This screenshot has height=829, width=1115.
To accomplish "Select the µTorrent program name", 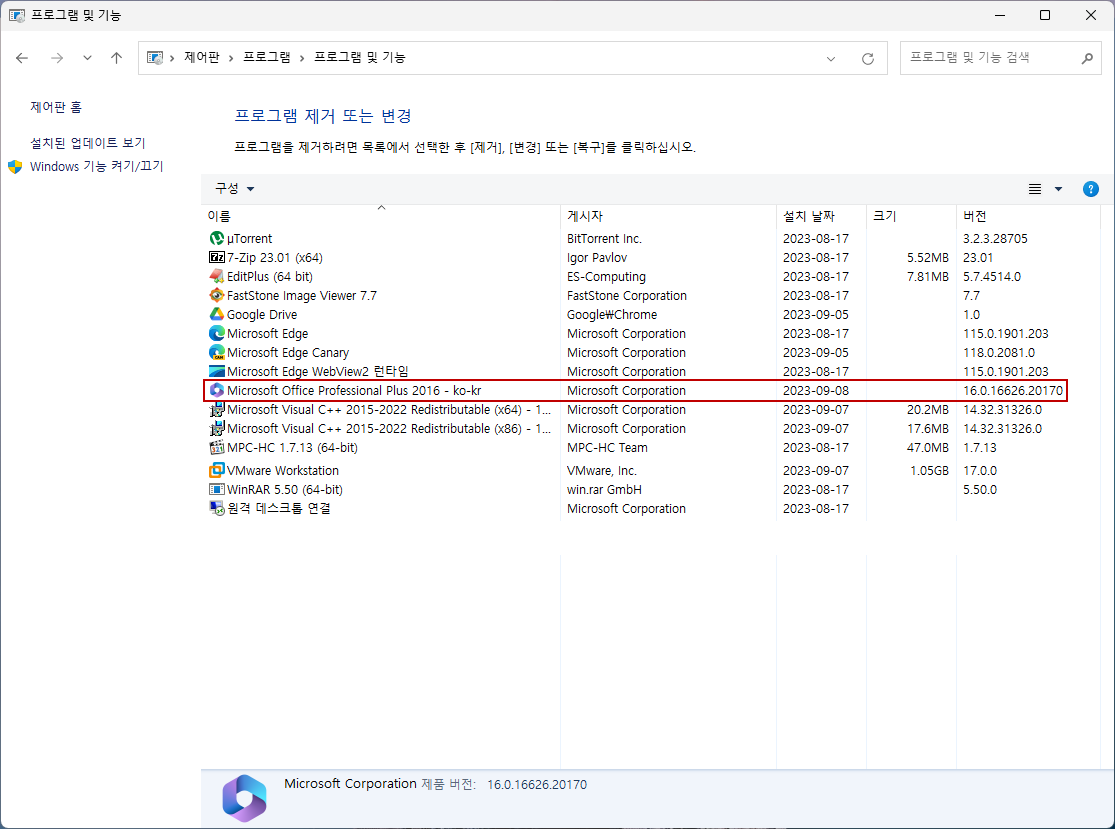I will click(x=250, y=238).
